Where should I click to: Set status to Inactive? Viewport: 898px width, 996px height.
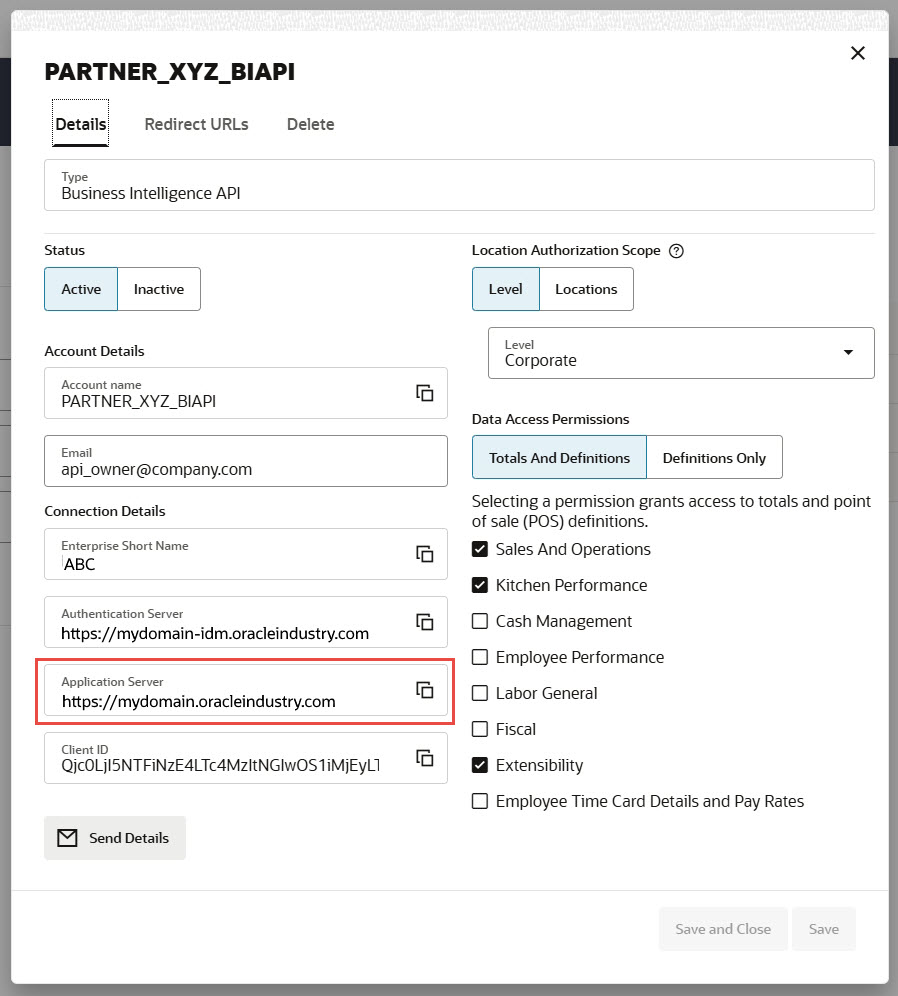(159, 289)
